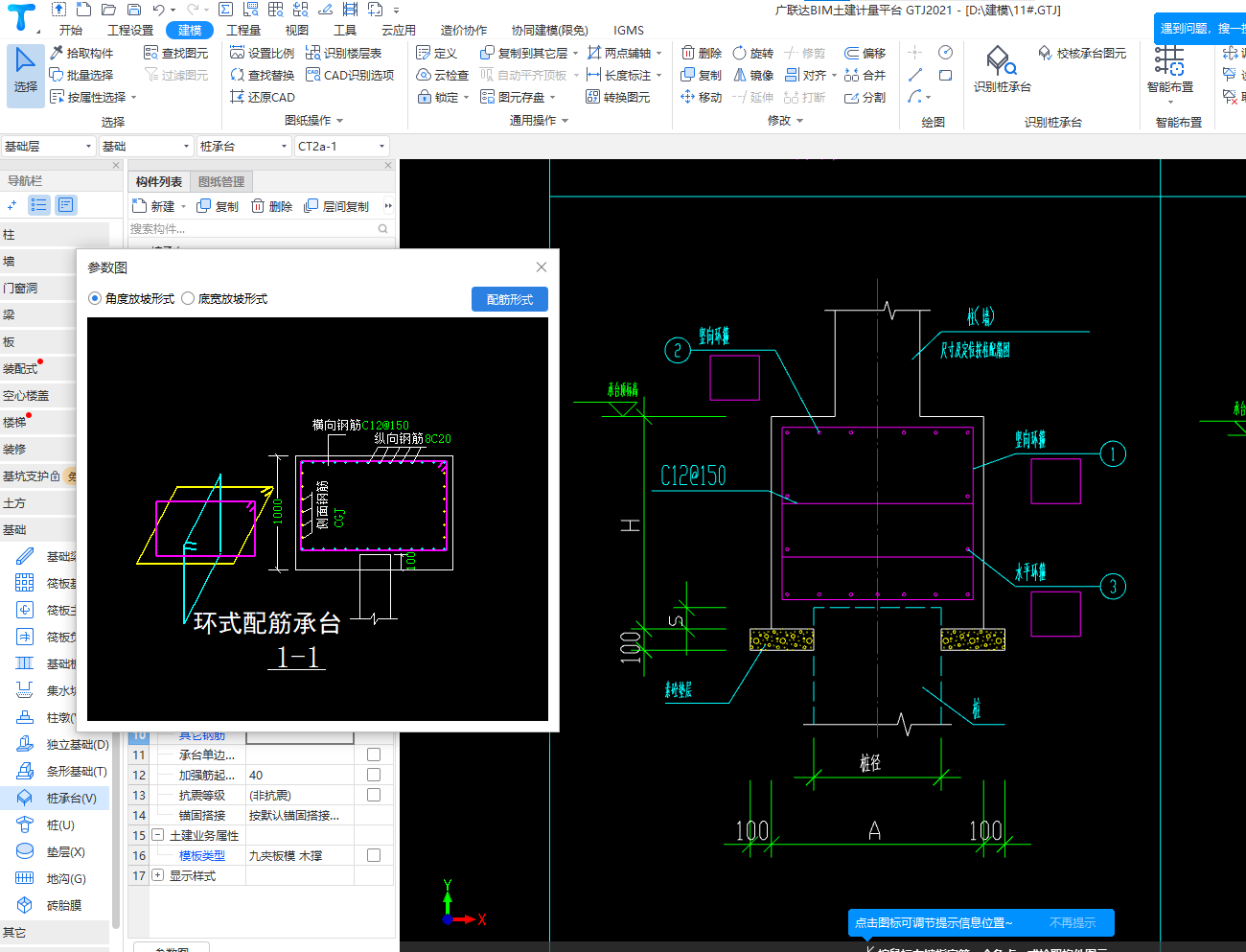Select the draw line tool
Image resolution: width=1246 pixels, height=952 pixels.
coord(915,75)
